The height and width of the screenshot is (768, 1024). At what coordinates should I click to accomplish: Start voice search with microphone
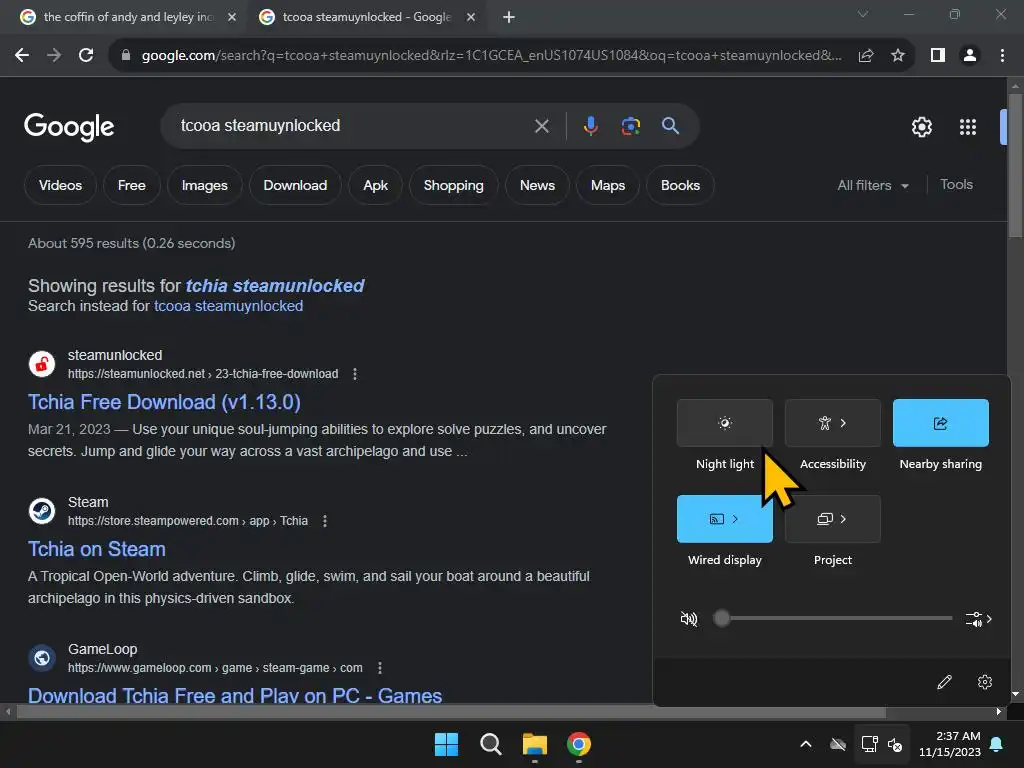tap(590, 126)
